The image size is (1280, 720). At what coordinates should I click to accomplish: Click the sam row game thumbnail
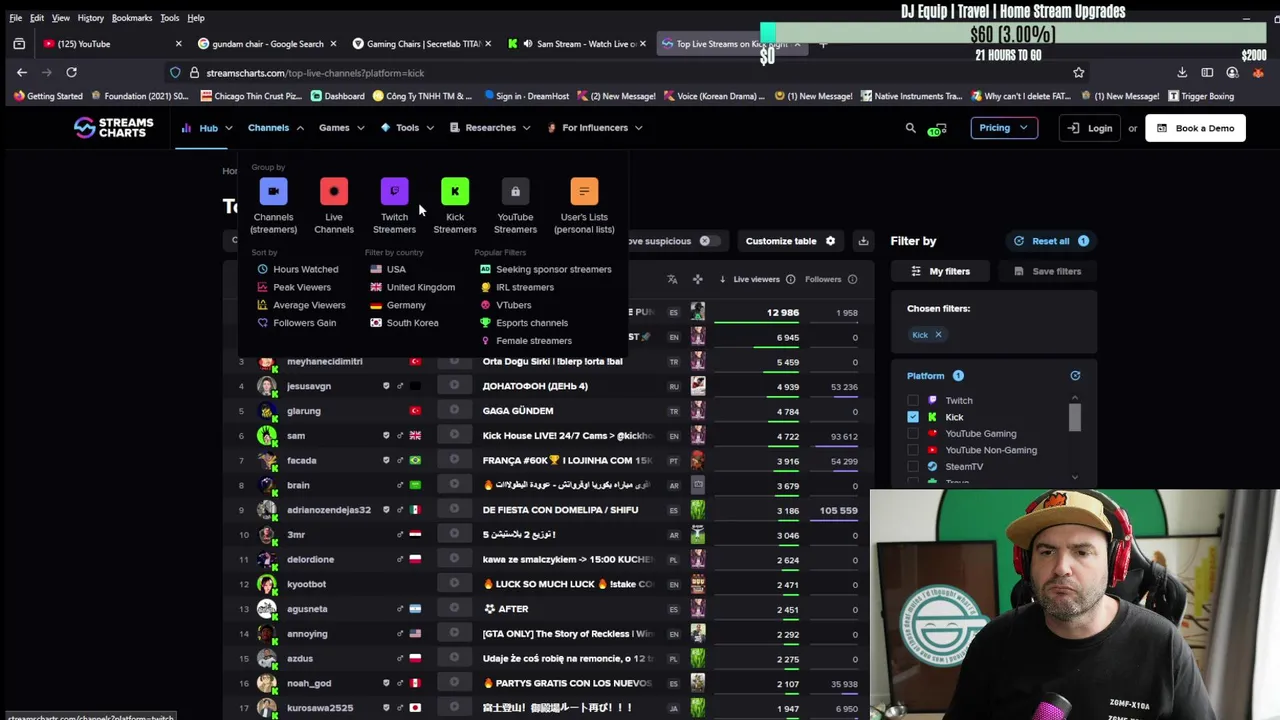[697, 436]
